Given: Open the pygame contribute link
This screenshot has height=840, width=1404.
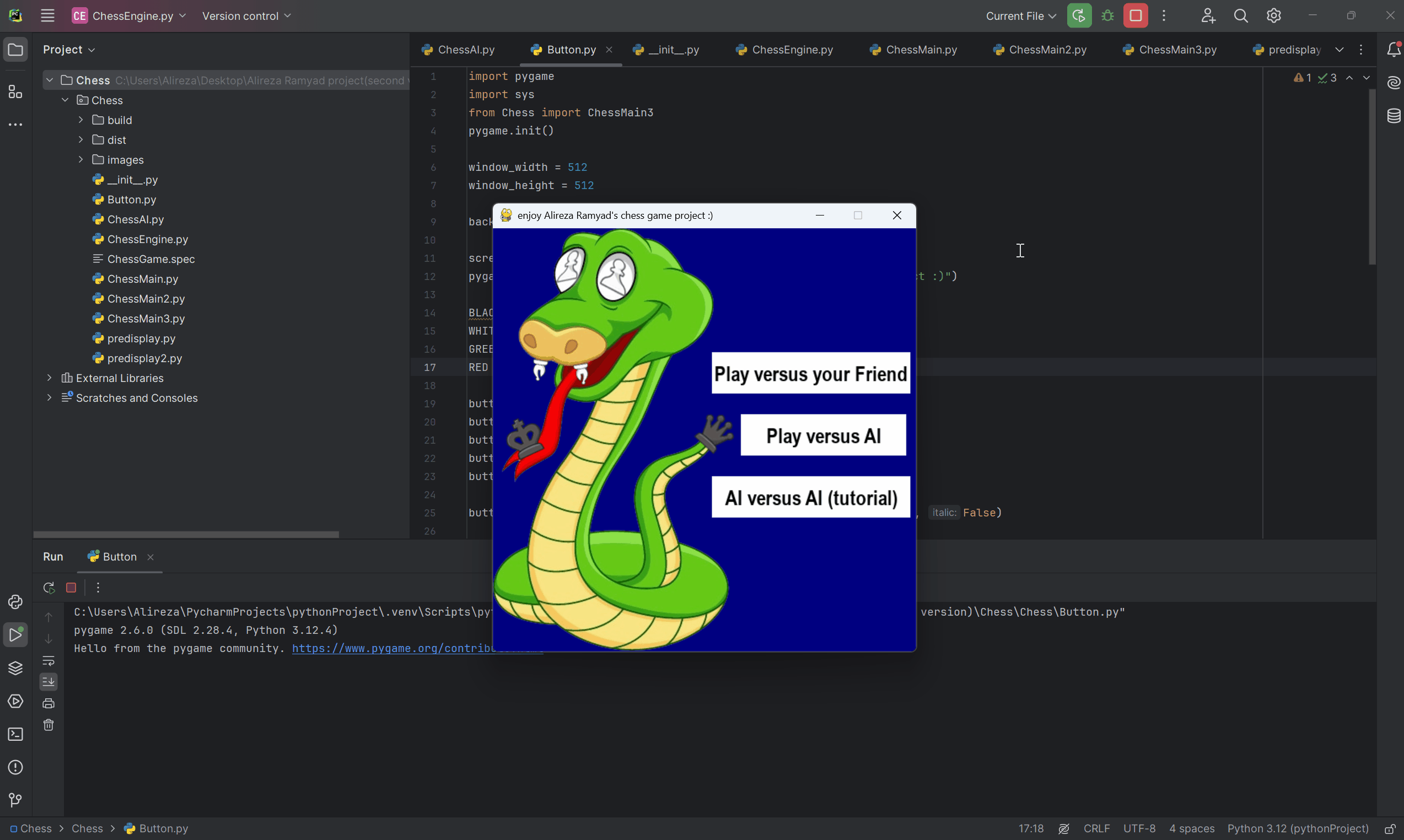Looking at the screenshot, I should (x=392, y=649).
